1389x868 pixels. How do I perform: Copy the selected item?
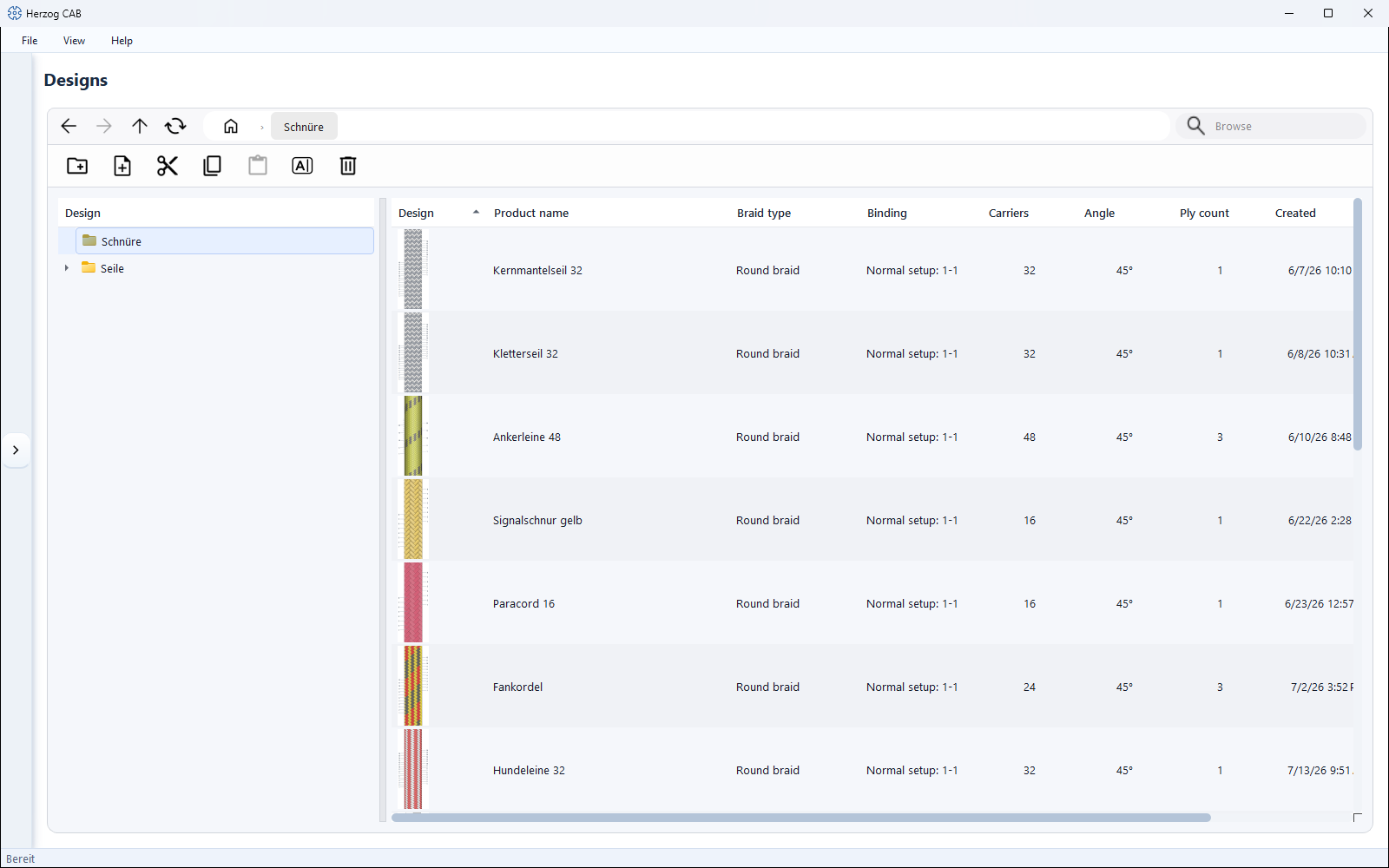point(213,166)
